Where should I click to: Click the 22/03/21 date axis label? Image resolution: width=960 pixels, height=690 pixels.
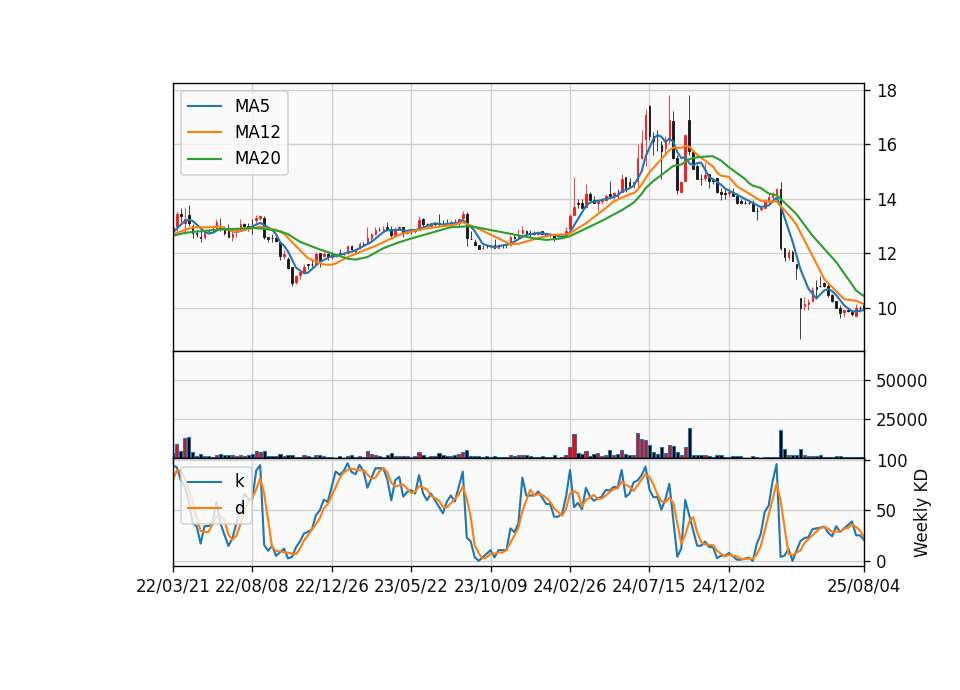tap(173, 586)
